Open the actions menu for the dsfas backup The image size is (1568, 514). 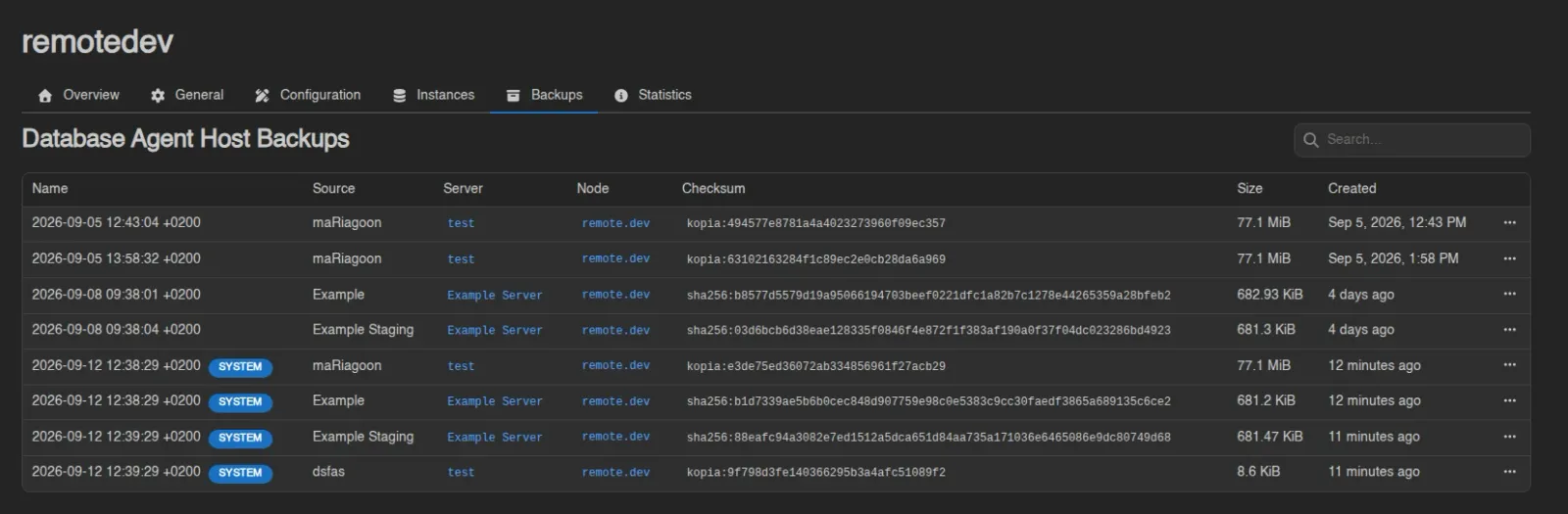click(x=1509, y=472)
